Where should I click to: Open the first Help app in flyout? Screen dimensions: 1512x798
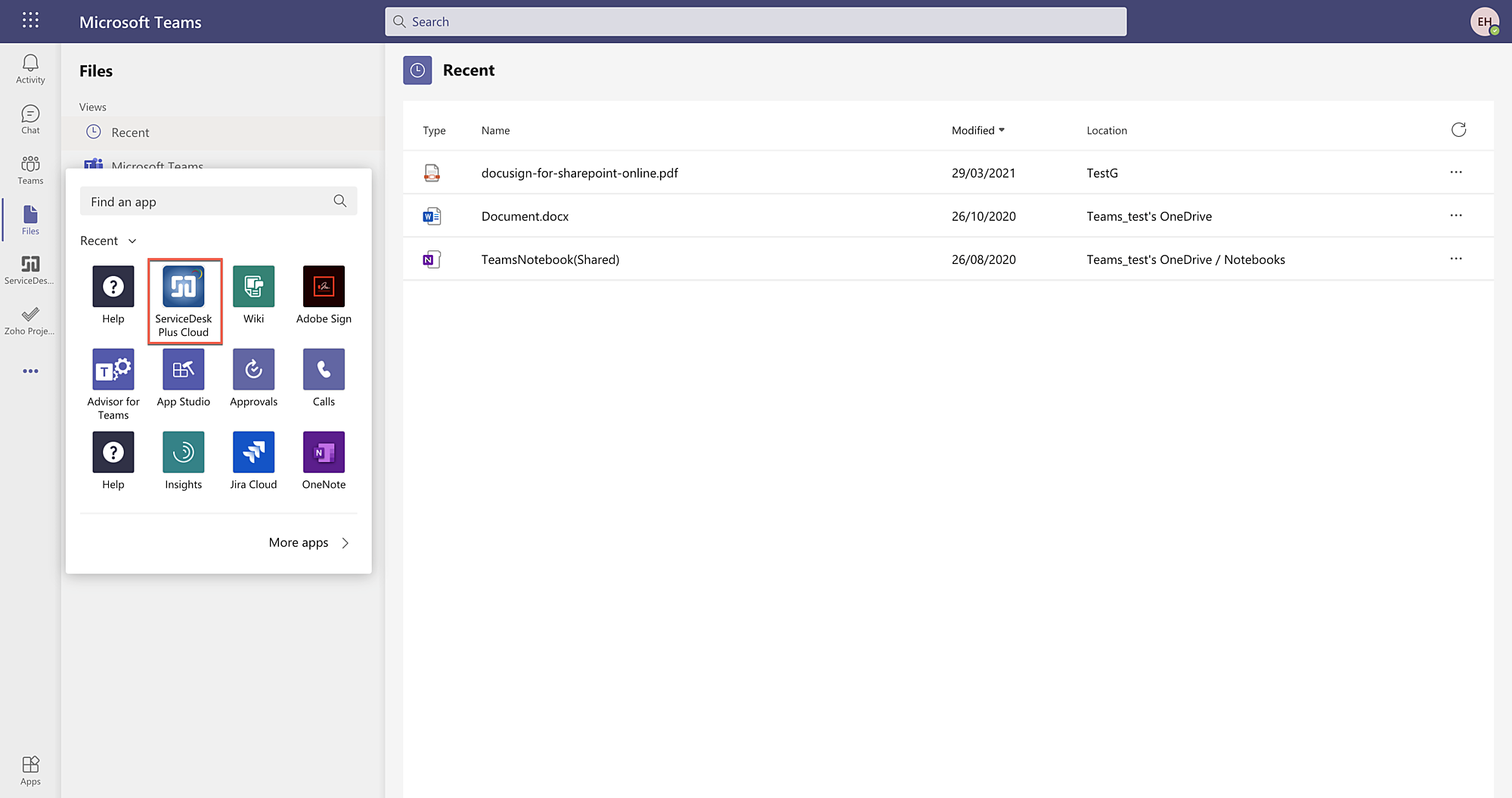point(113,296)
